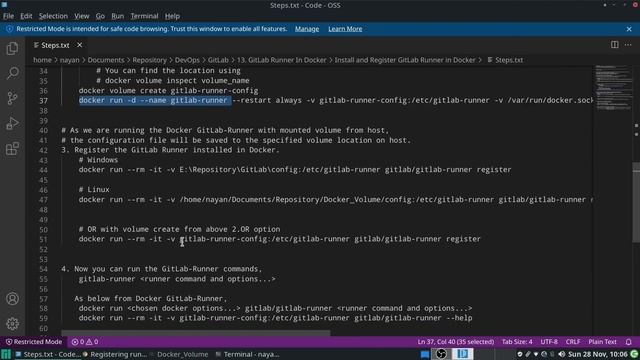Screen dimensions: 640x360
Task: Select the Steps.txt editor tab
Action: 56,45
